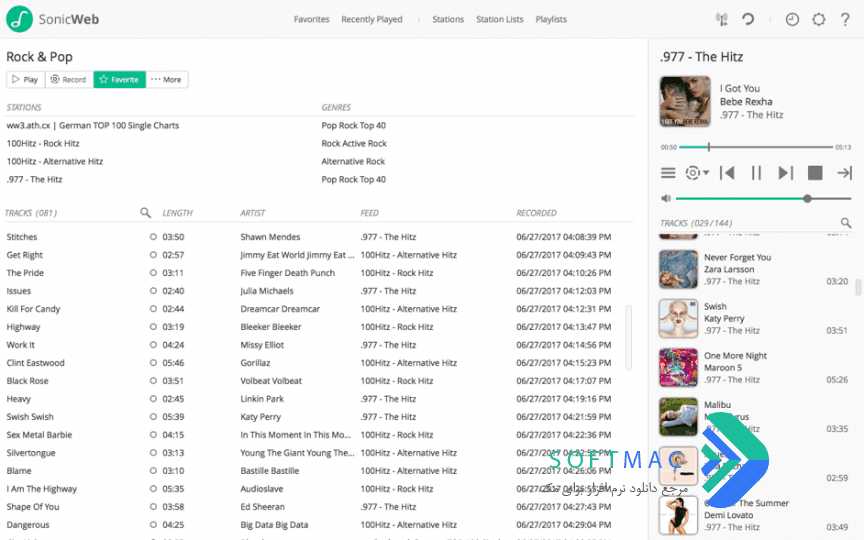Viewport: 864px width, 540px height.
Task: Toggle the circle marker for Kill For Candy
Action: click(x=153, y=309)
